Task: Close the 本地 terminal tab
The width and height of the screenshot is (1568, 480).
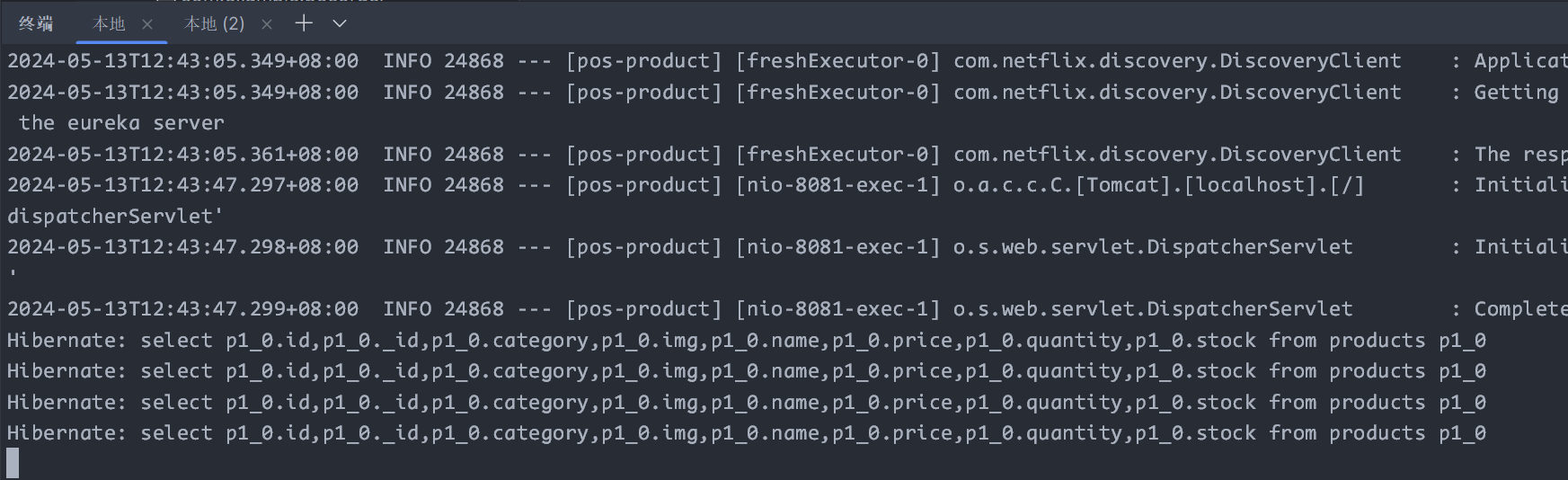Action: click(147, 24)
